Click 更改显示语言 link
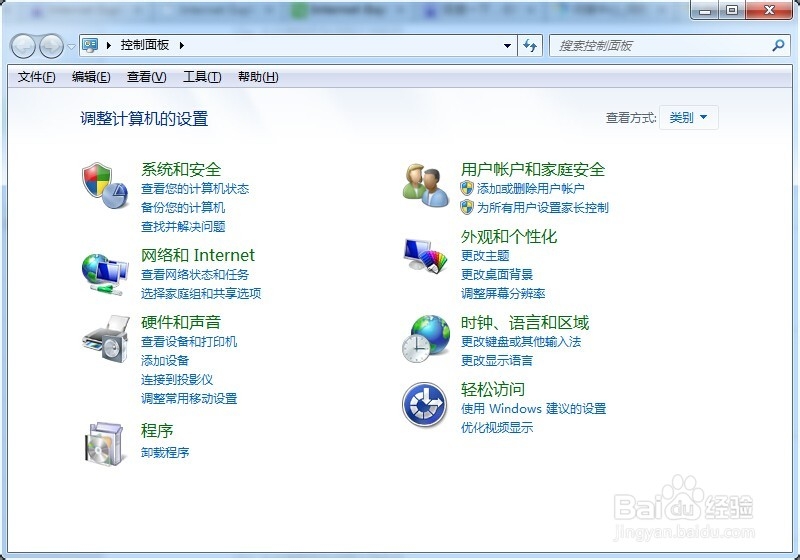This screenshot has width=800, height=560. [497, 361]
